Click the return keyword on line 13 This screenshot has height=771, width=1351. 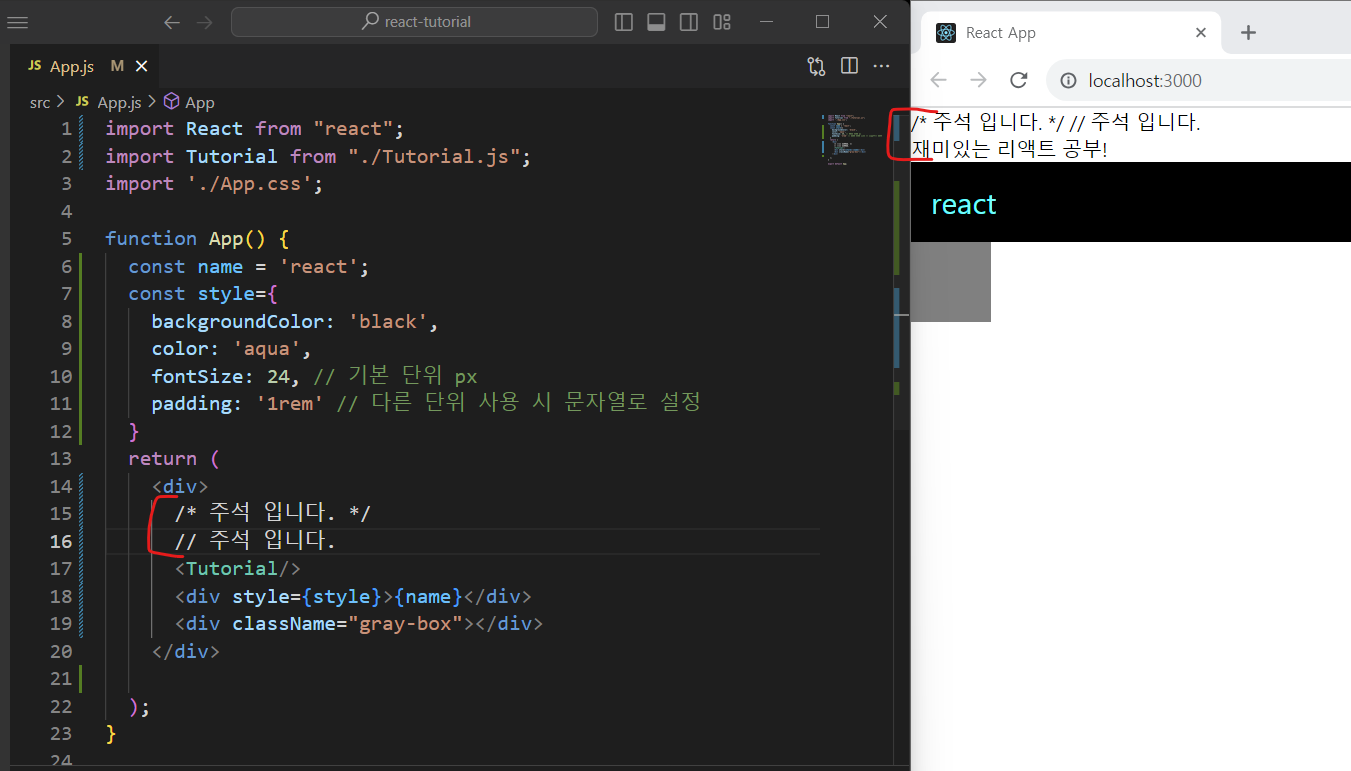(x=163, y=458)
